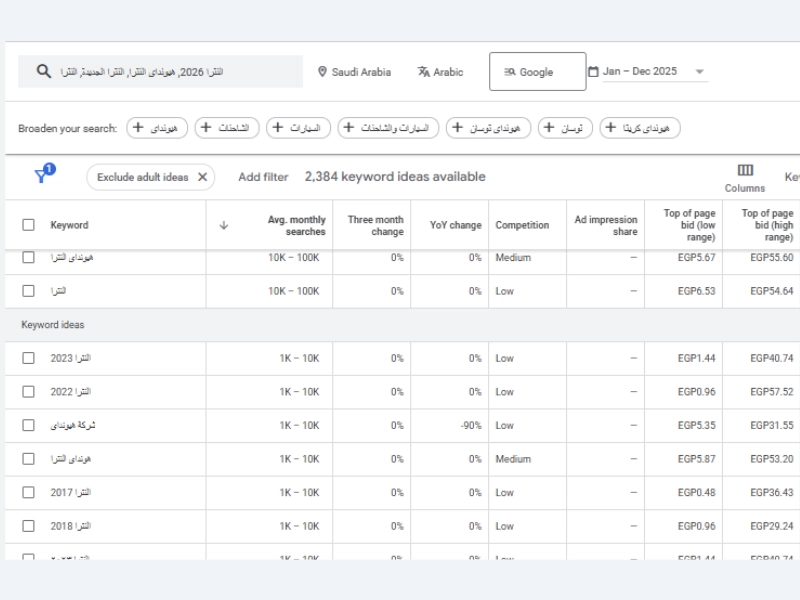This screenshot has width=800, height=600.
Task: Click Add filter
Action: tap(263, 177)
